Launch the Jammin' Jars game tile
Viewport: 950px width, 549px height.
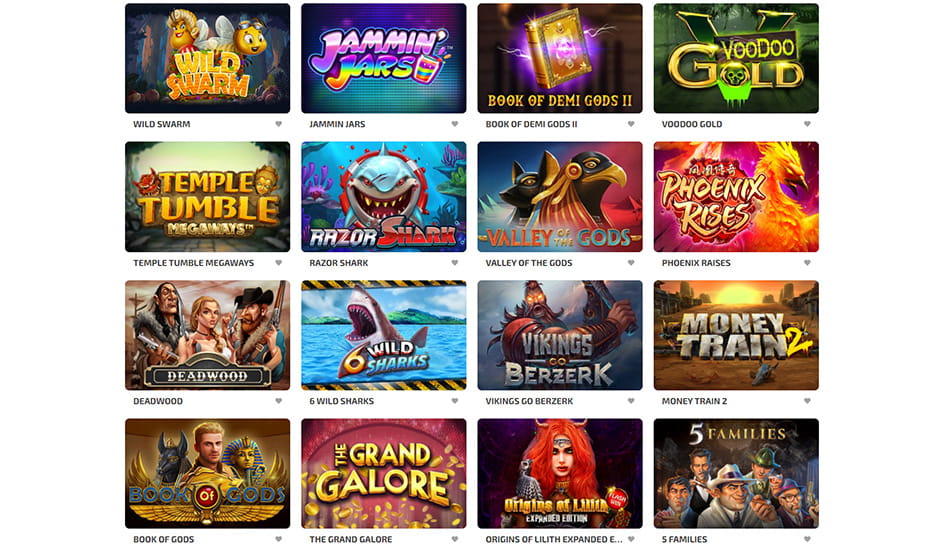click(x=384, y=58)
